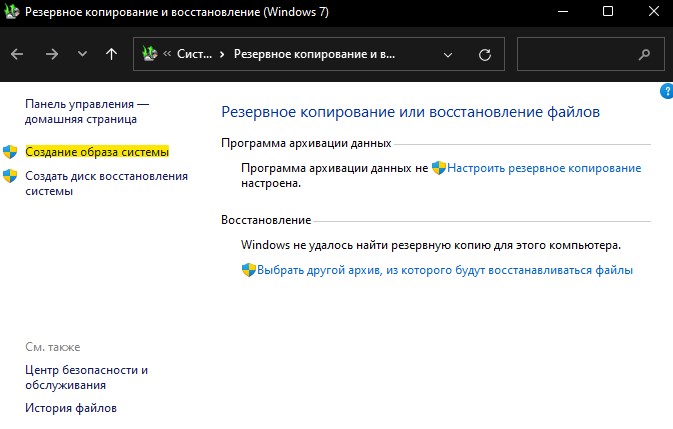The height and width of the screenshot is (429, 673).
Task: Click Восстановление section label
Action: click(x=266, y=220)
